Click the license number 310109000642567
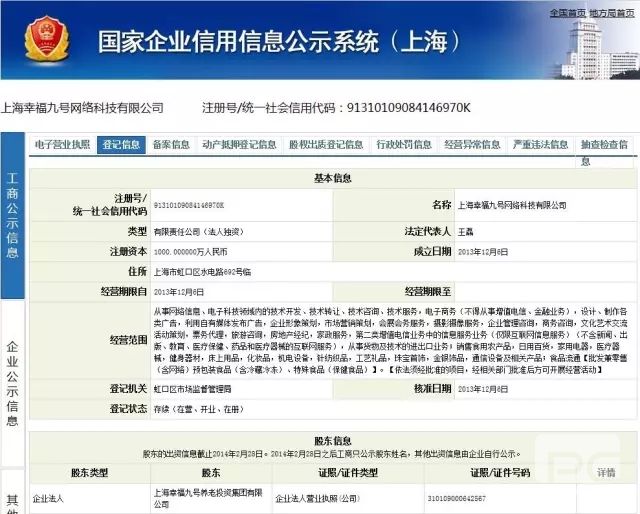The image size is (640, 514). click(457, 498)
